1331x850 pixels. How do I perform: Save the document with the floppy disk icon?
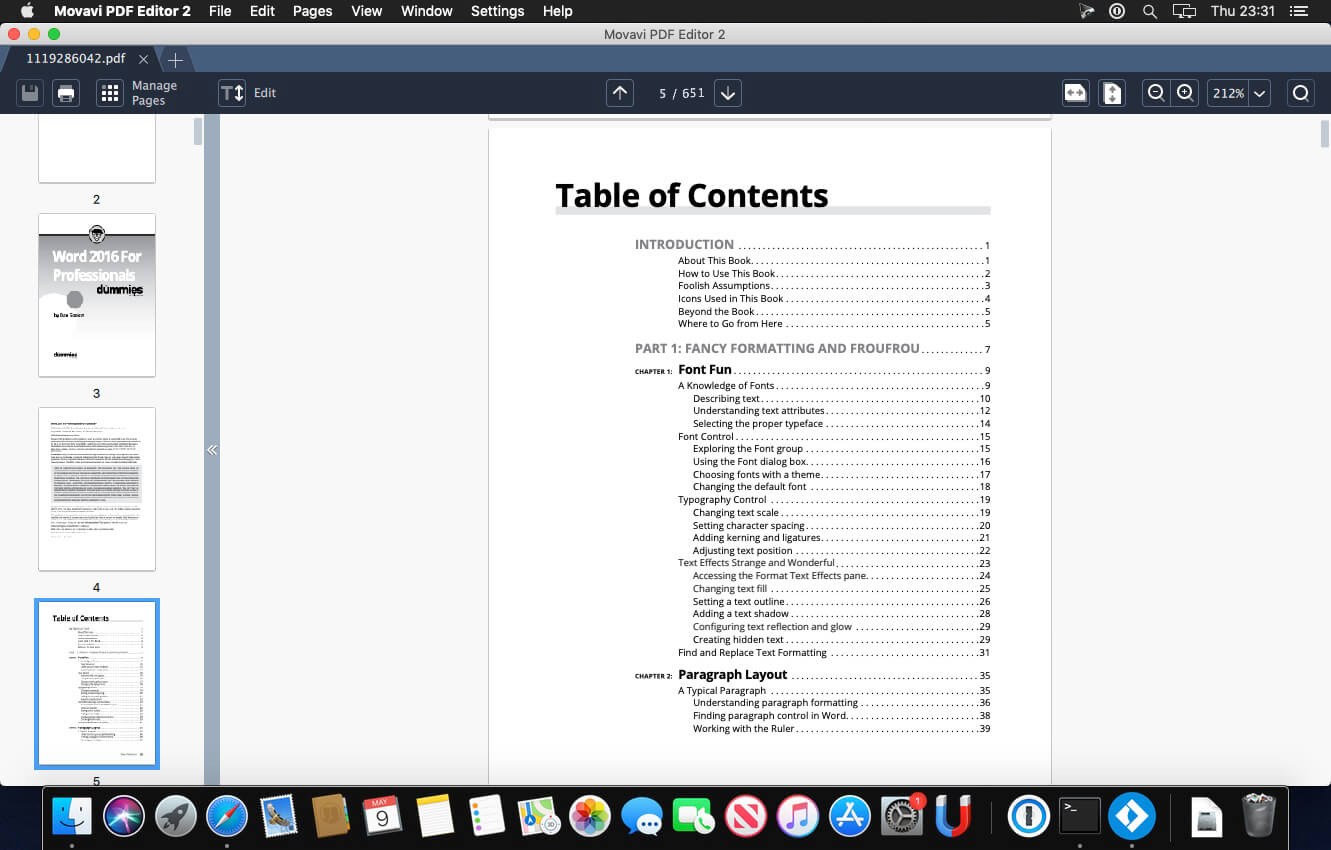(x=30, y=93)
